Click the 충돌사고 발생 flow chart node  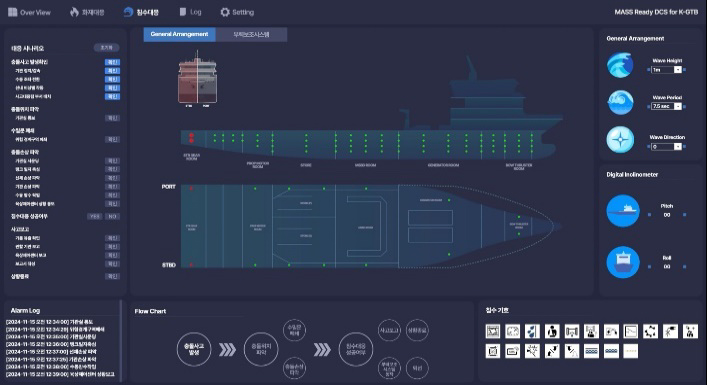pyautogui.click(x=194, y=348)
